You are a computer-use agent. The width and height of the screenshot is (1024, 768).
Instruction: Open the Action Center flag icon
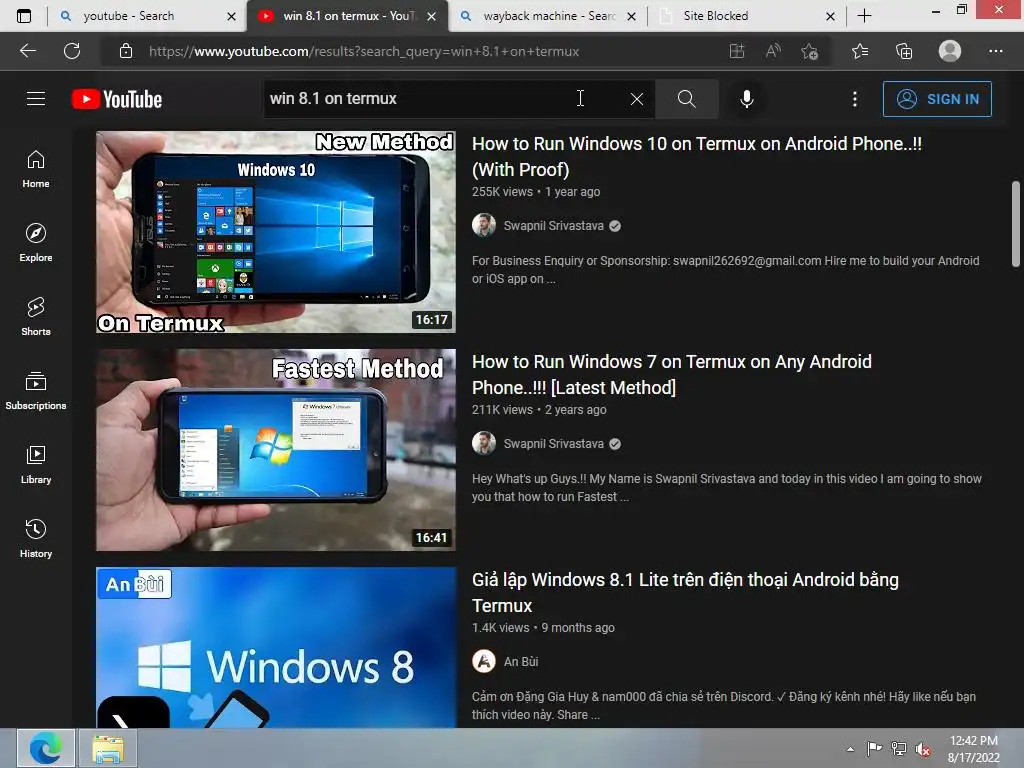pyautogui.click(x=874, y=748)
